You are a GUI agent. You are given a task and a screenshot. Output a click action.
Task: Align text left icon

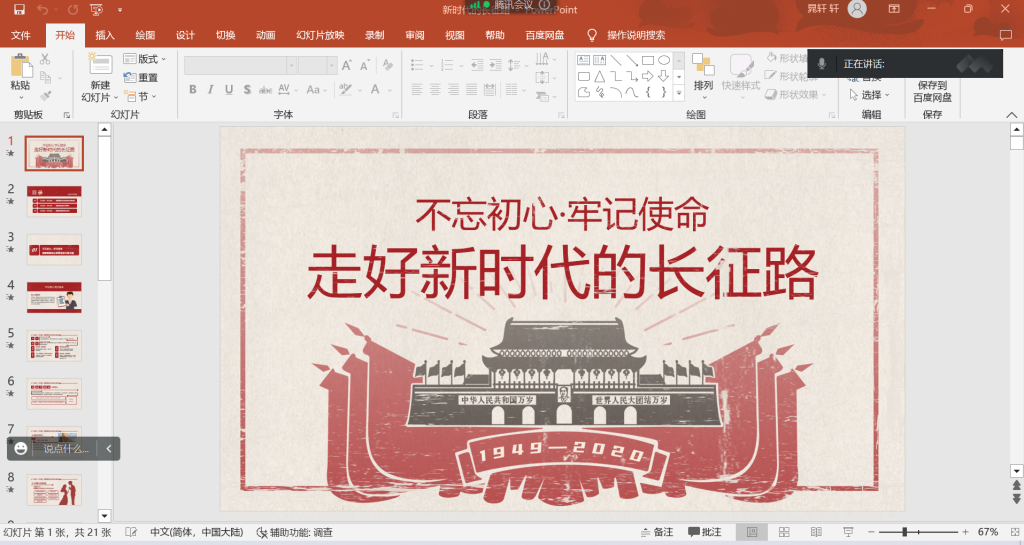[x=417, y=89]
